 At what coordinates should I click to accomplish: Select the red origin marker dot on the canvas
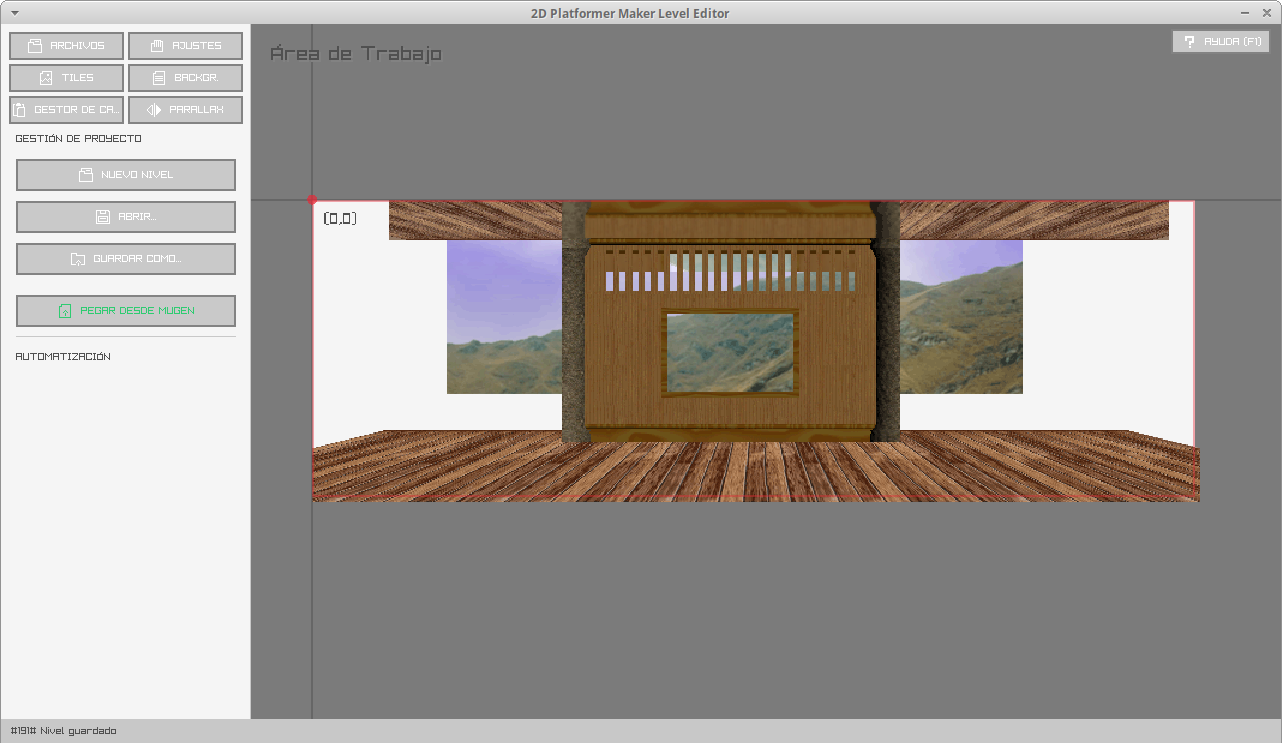click(312, 200)
